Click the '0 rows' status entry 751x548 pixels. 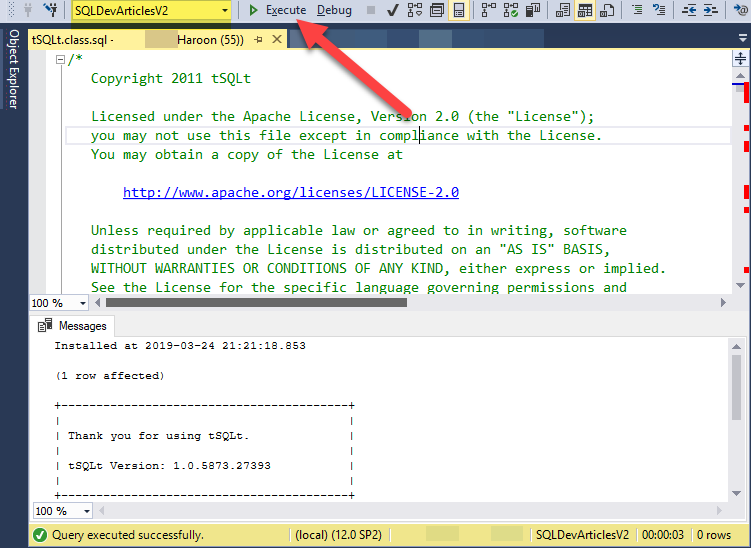[x=714, y=535]
